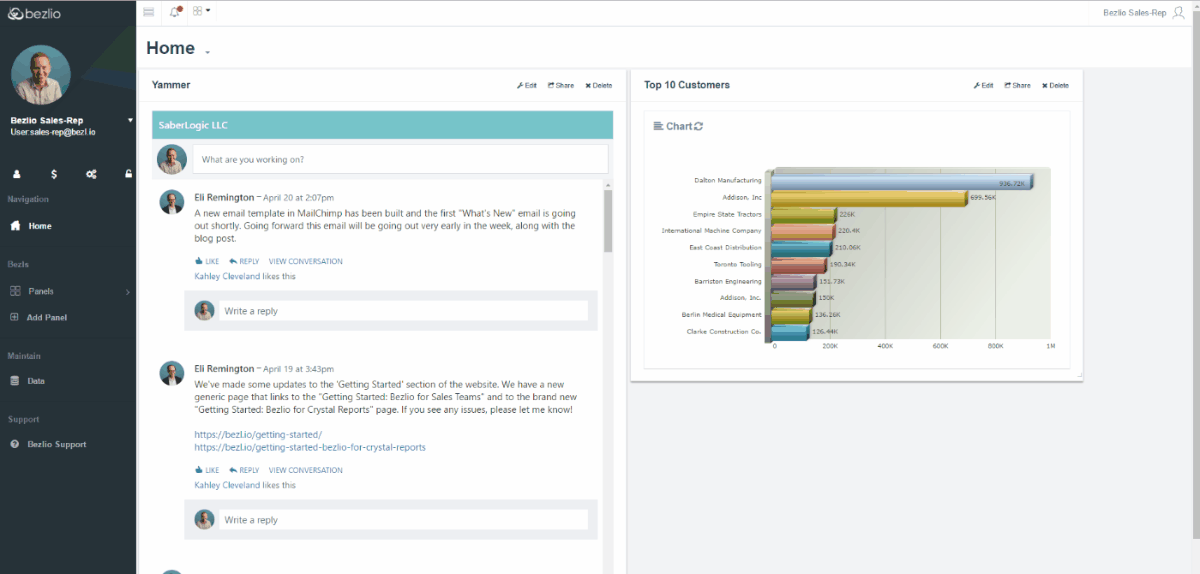1200x574 pixels.
Task: Share the Top 10 Customers panel
Action: pyautogui.click(x=1018, y=85)
